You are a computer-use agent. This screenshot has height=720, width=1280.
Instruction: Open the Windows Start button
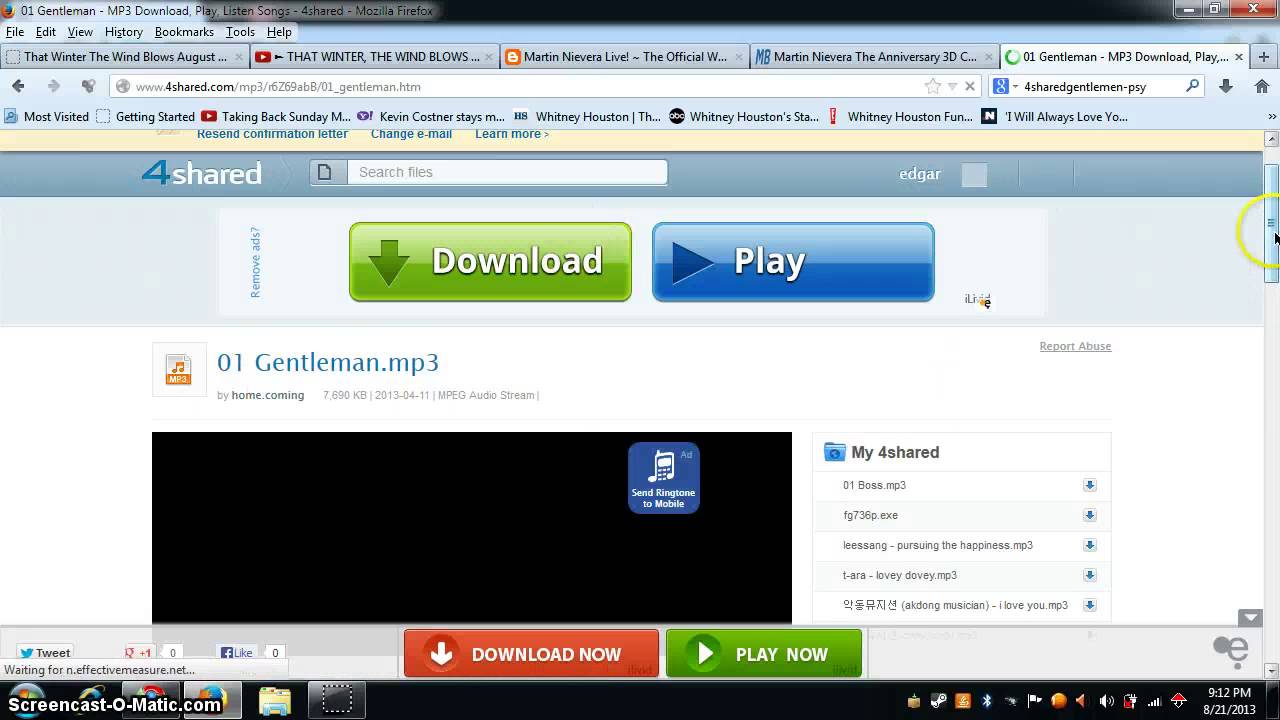click(26, 700)
